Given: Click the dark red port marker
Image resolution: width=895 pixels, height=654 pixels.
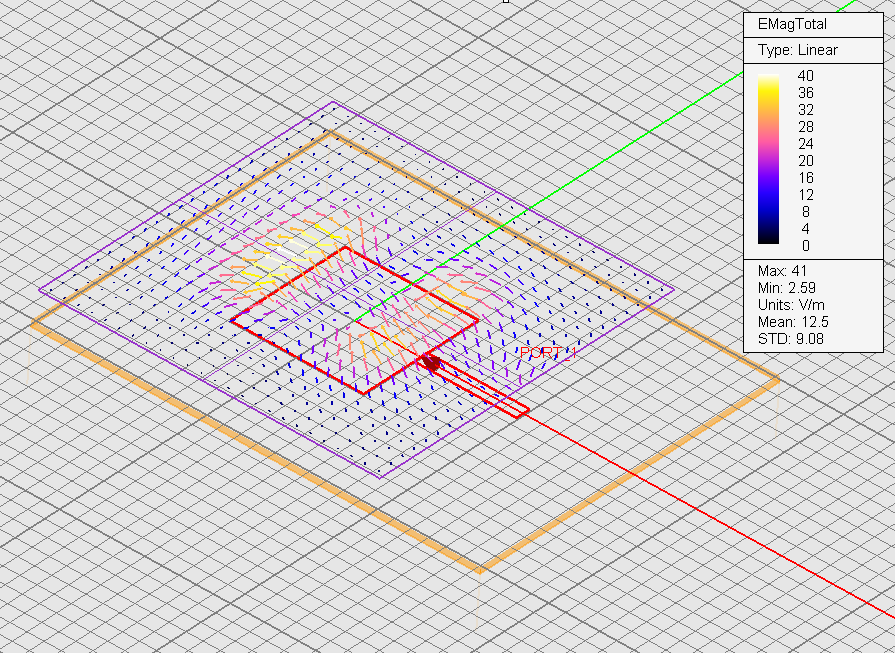Looking at the screenshot, I should pyautogui.click(x=431, y=362).
